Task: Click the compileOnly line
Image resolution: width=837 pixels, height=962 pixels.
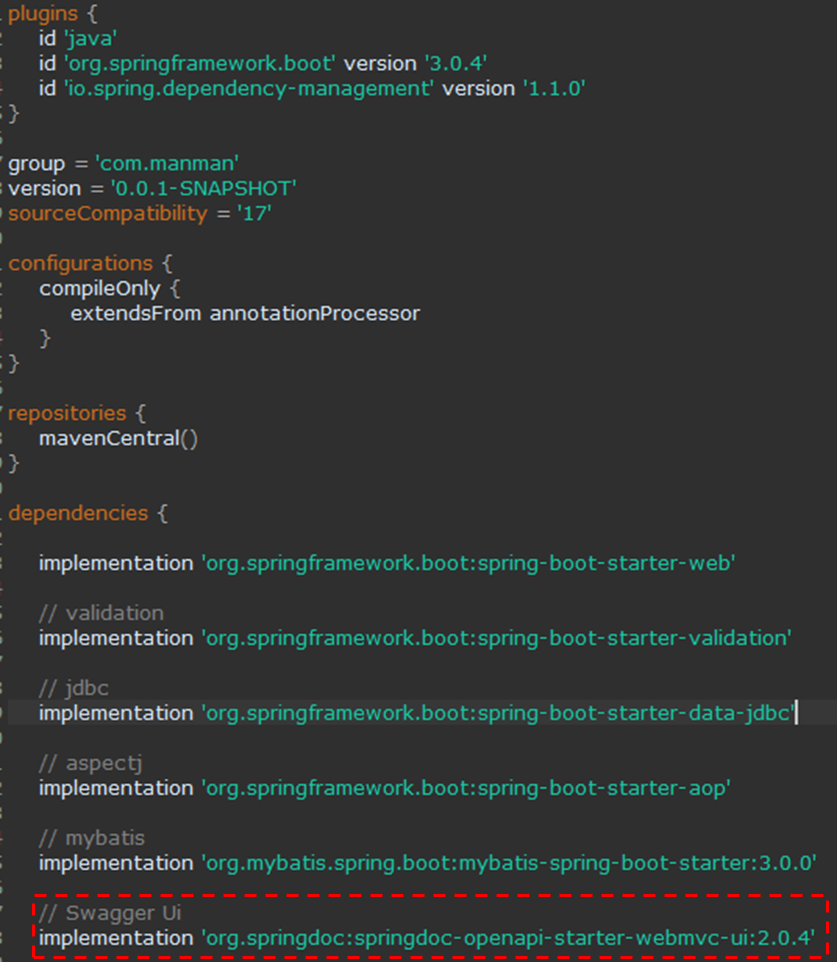Action: pyautogui.click(x=110, y=289)
